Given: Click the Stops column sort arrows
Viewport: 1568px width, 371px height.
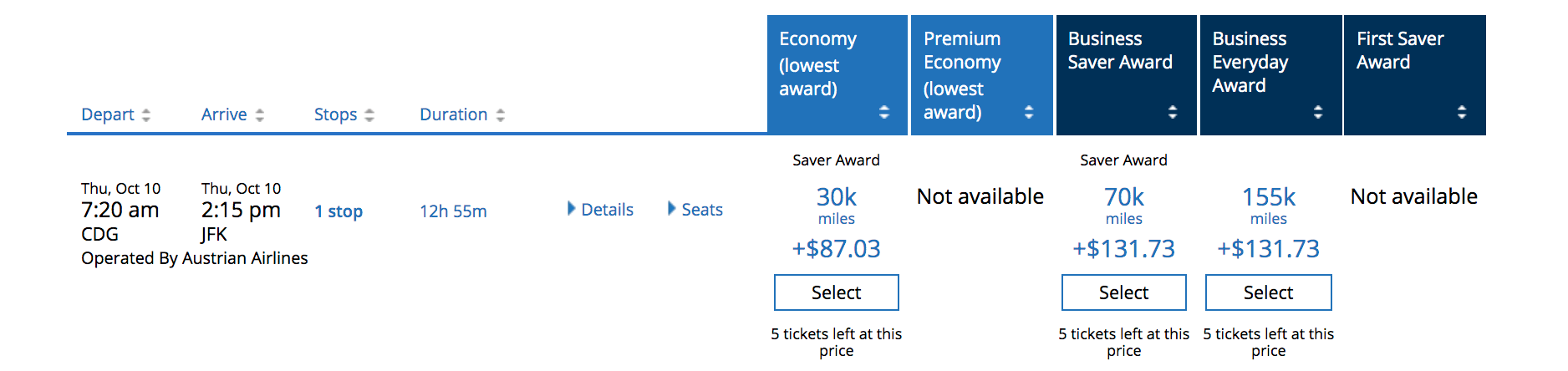Looking at the screenshot, I should click(x=369, y=115).
